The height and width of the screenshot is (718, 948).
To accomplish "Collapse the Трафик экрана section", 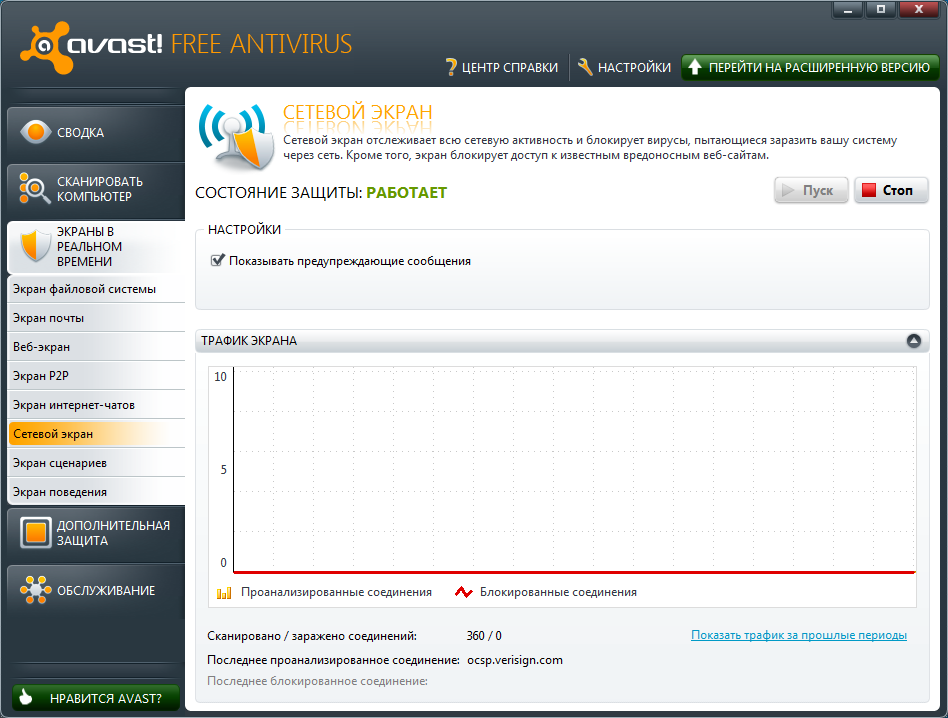I will (x=914, y=341).
